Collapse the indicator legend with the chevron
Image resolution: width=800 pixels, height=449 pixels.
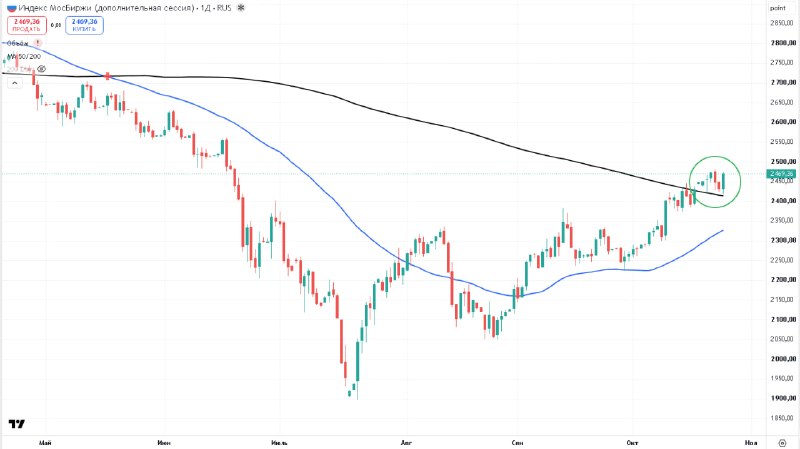15,83
